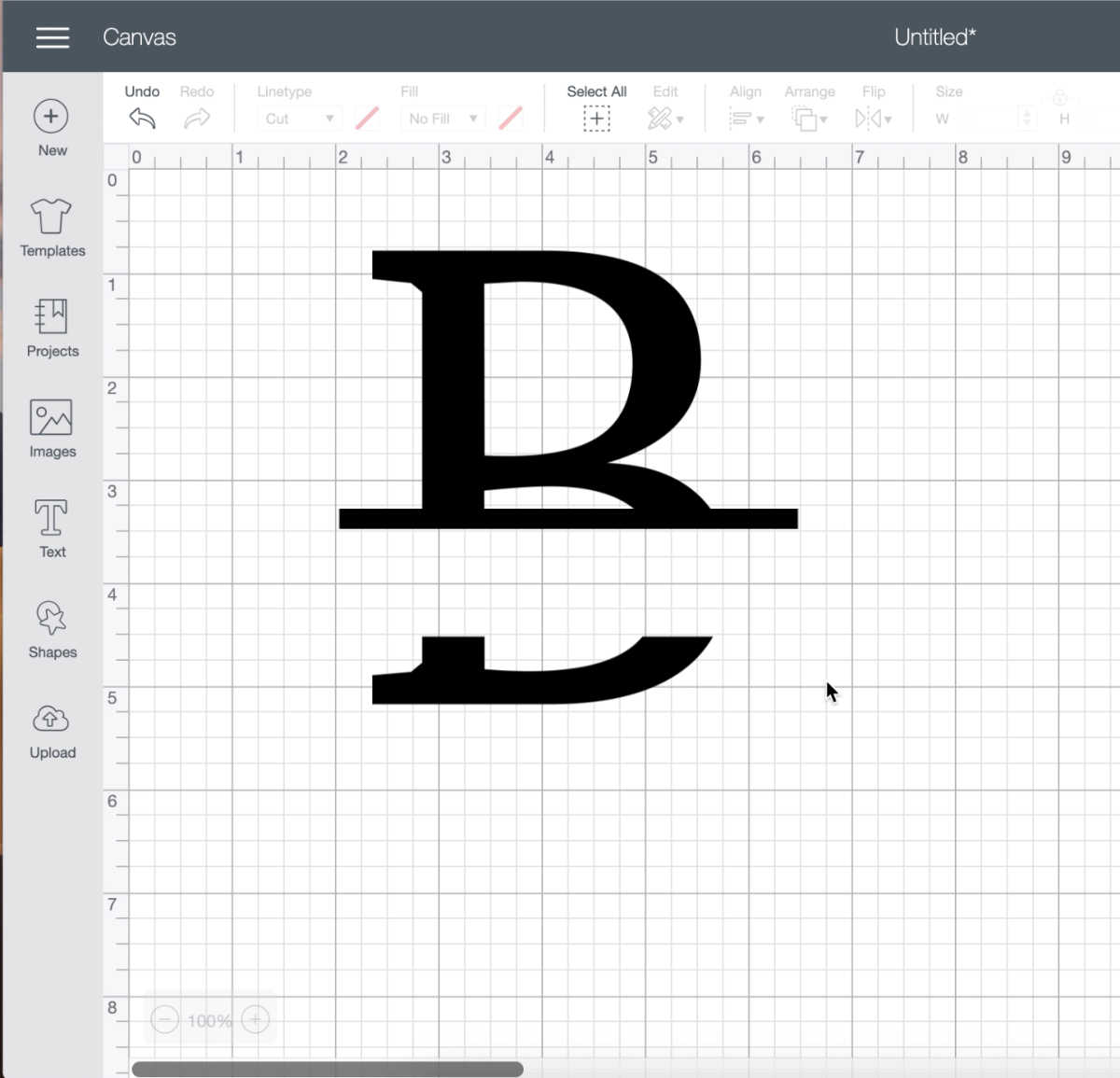Open the hamburger main menu

point(52,37)
